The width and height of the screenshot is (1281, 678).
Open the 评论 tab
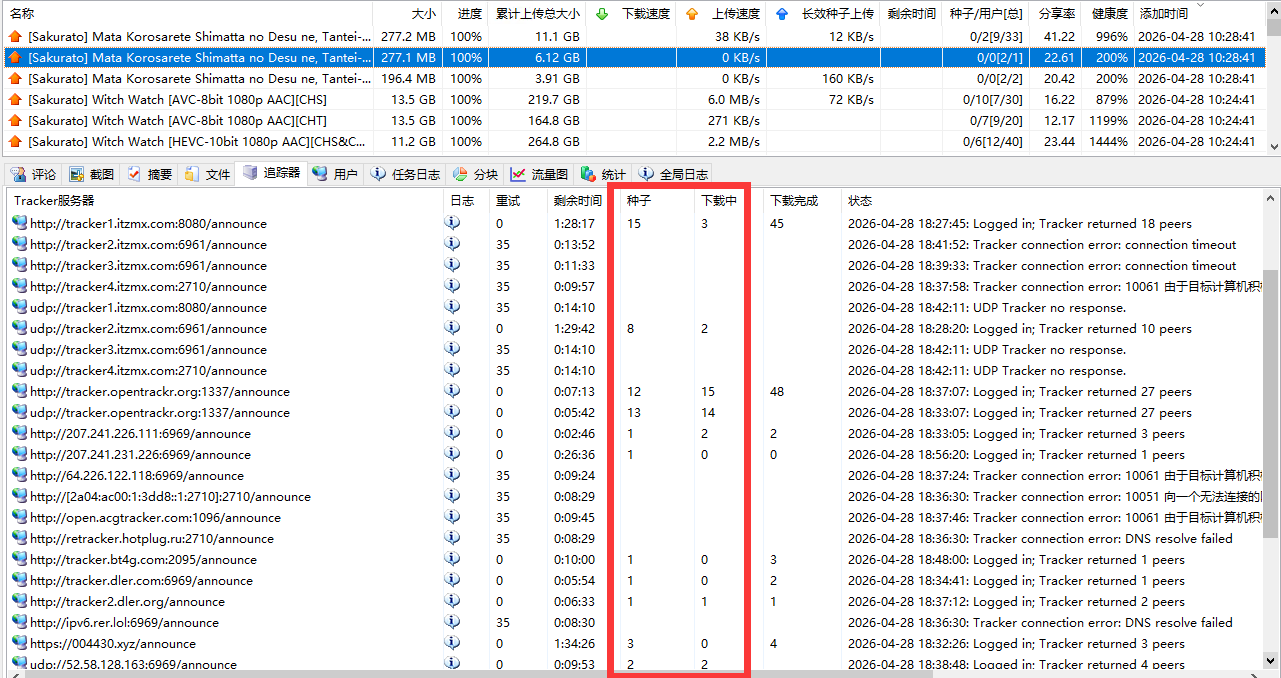(33, 174)
